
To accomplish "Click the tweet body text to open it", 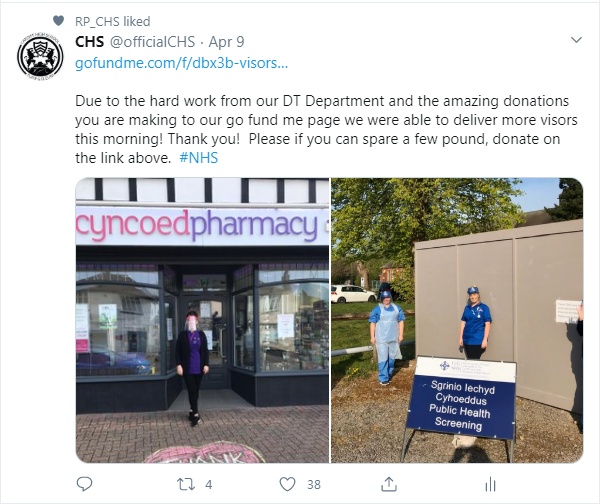I will pyautogui.click(x=326, y=129).
